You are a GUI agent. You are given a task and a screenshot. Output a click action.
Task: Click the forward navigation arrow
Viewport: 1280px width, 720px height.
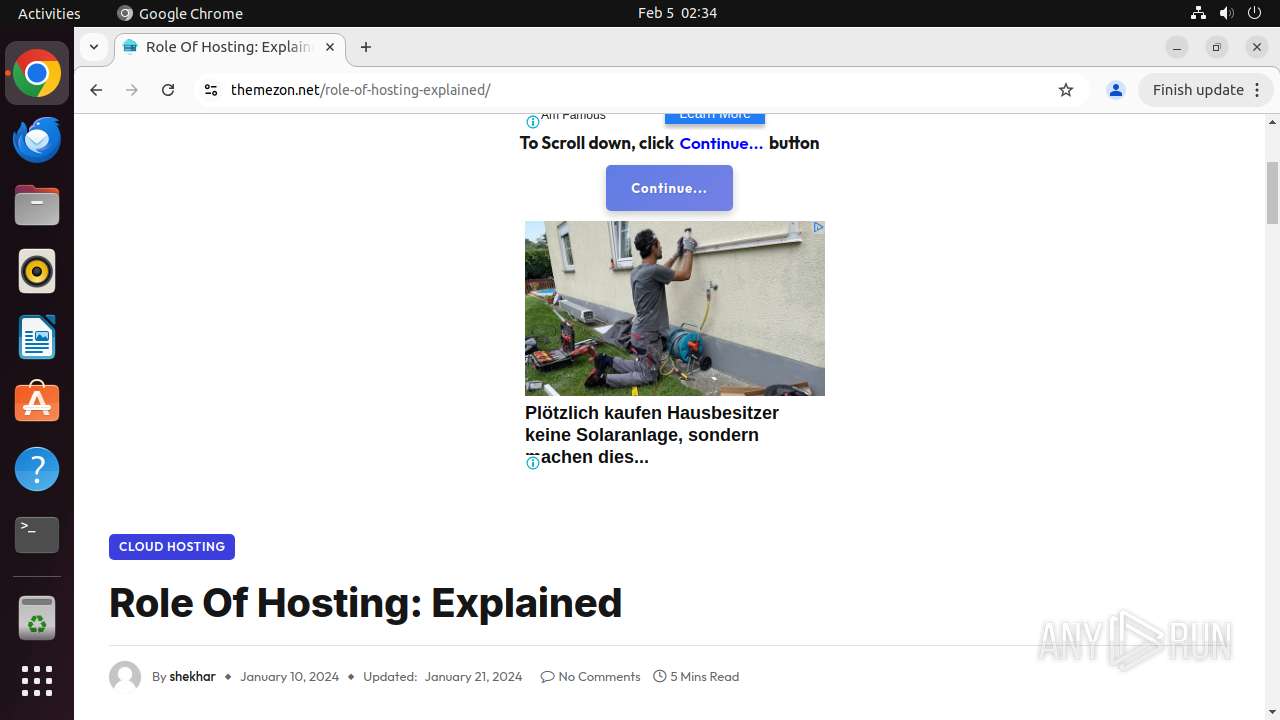132,90
